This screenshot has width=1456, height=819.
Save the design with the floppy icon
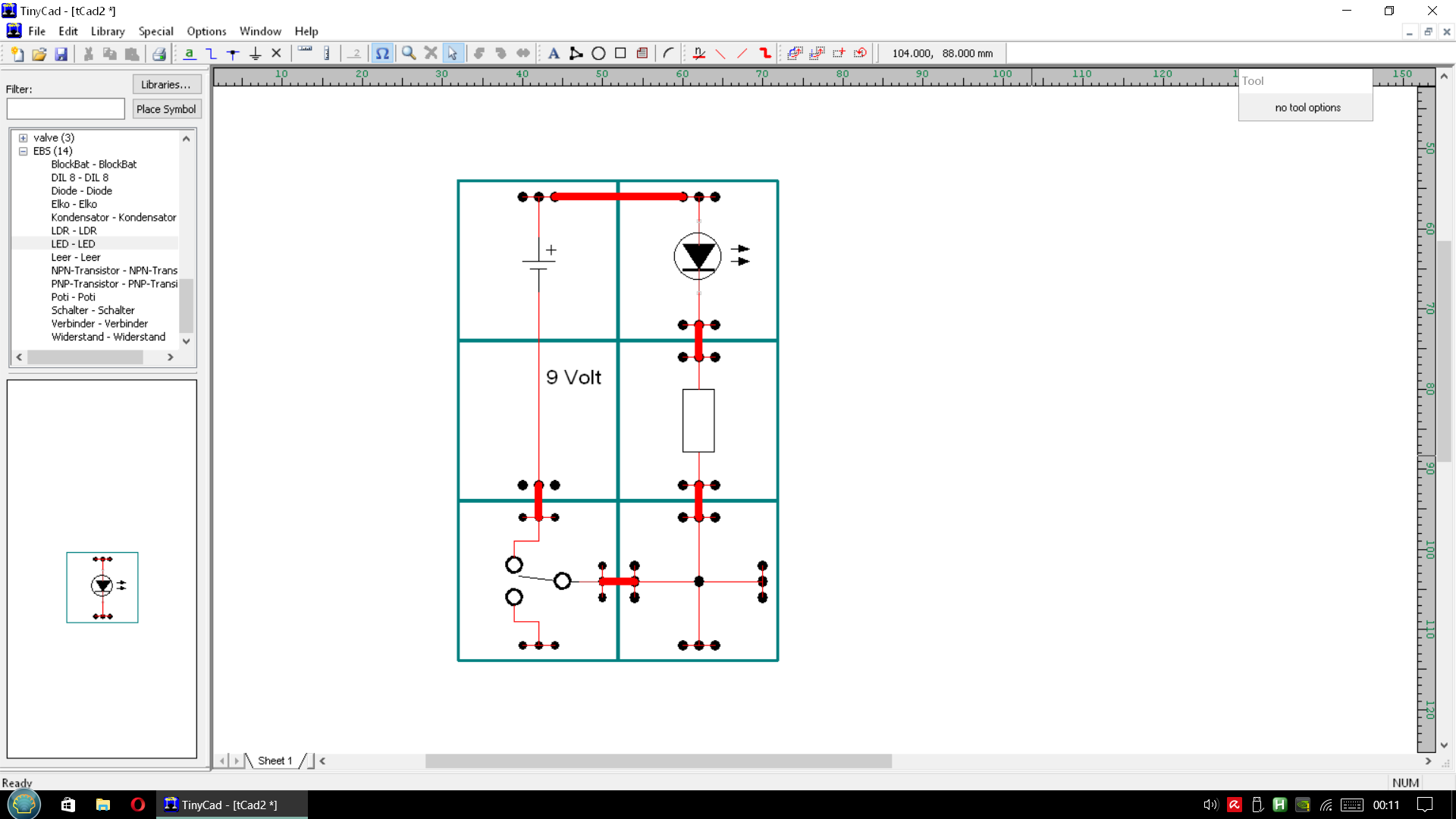coord(61,54)
